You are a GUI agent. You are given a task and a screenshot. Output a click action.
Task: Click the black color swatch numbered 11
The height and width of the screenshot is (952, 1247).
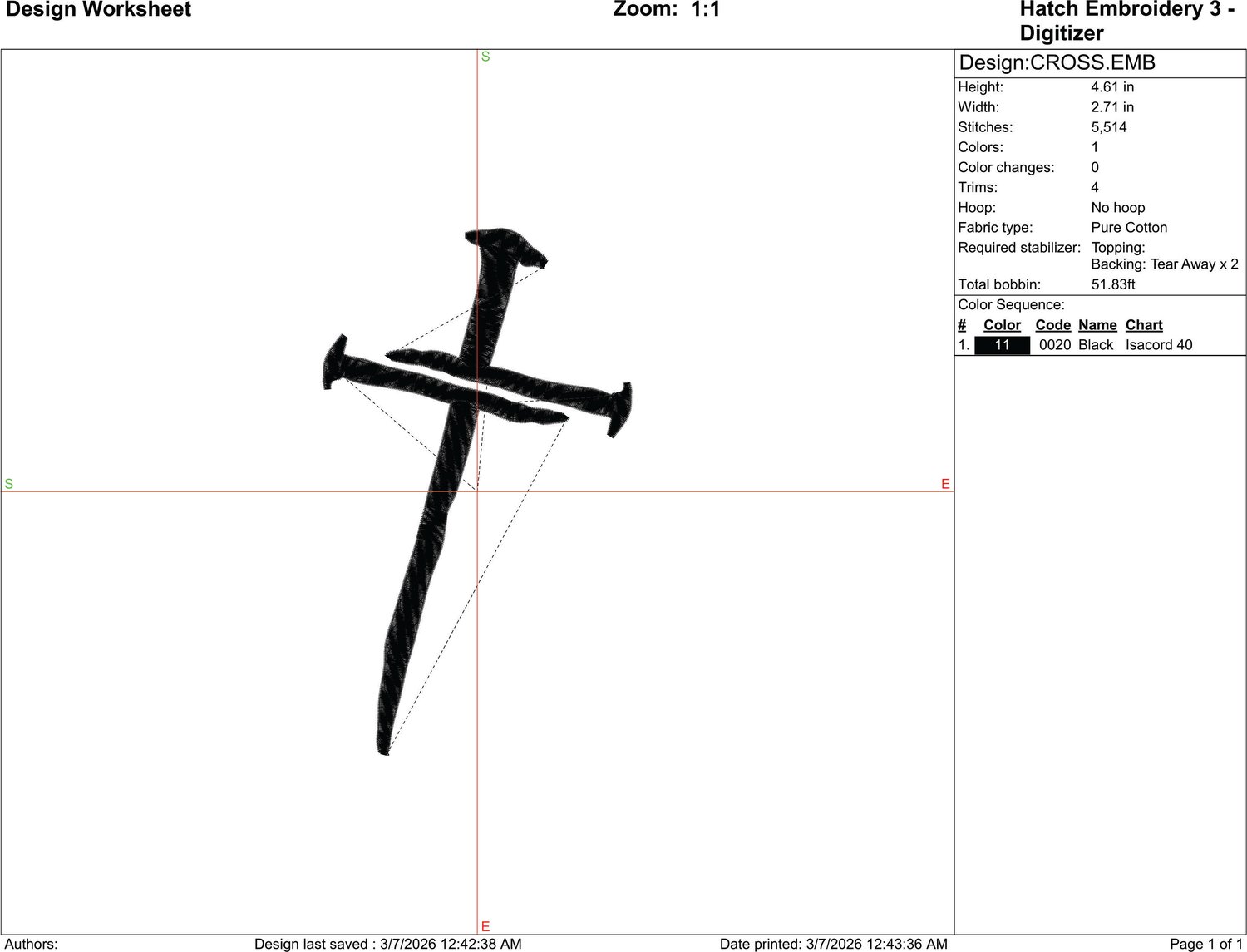pos(1002,345)
